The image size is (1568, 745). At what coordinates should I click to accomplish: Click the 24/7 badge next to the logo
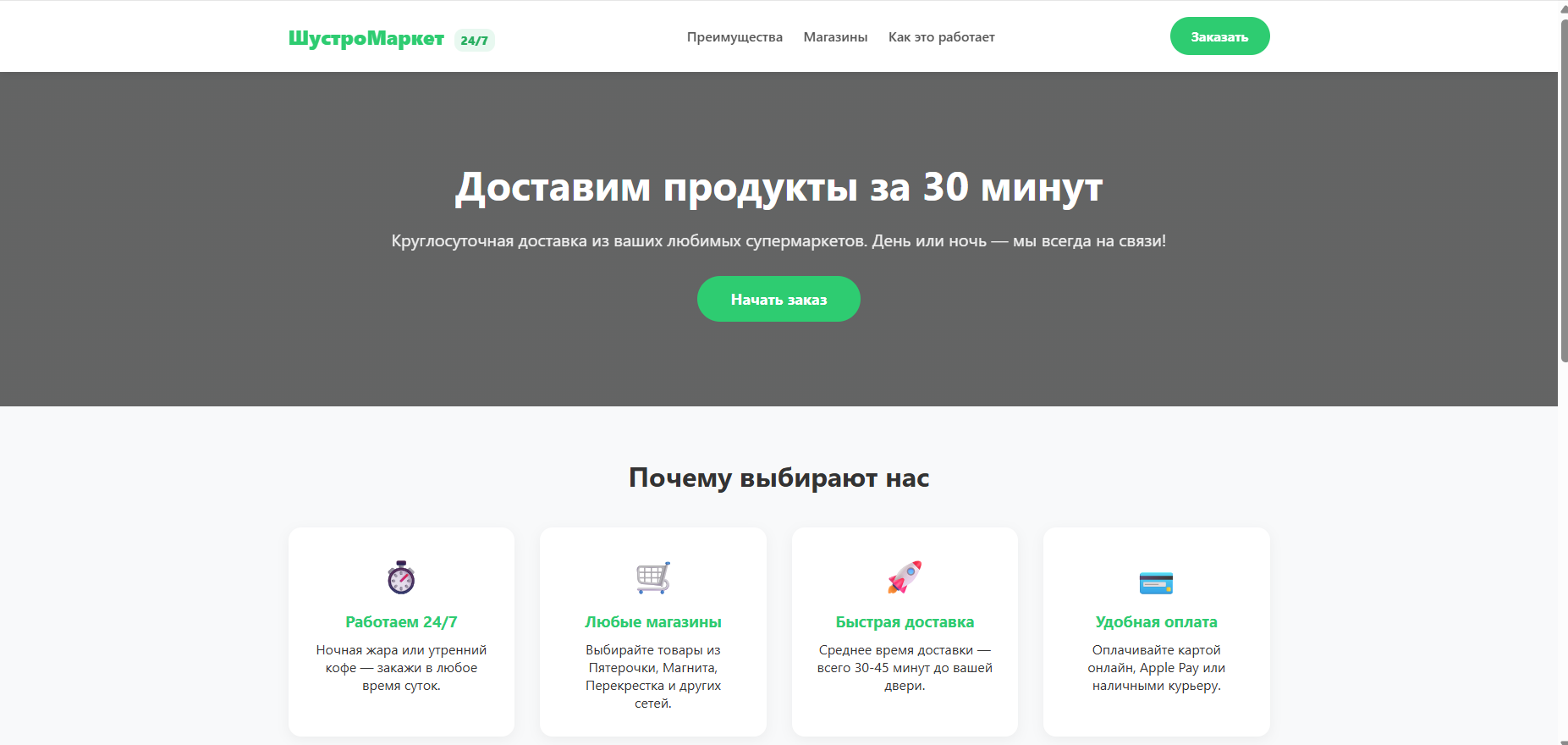[475, 41]
